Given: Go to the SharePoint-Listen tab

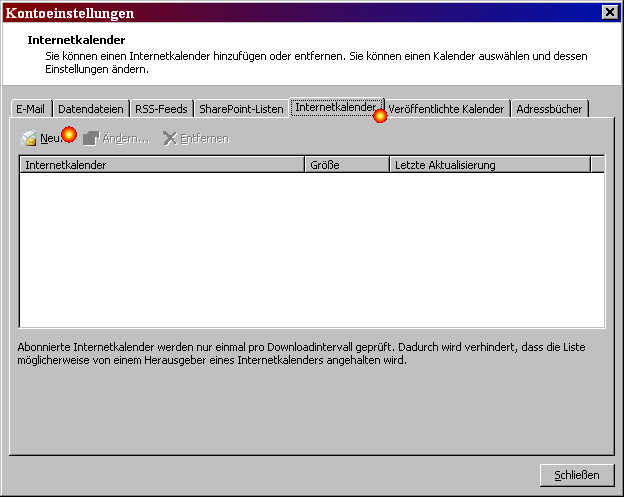Looking at the screenshot, I should [x=241, y=109].
